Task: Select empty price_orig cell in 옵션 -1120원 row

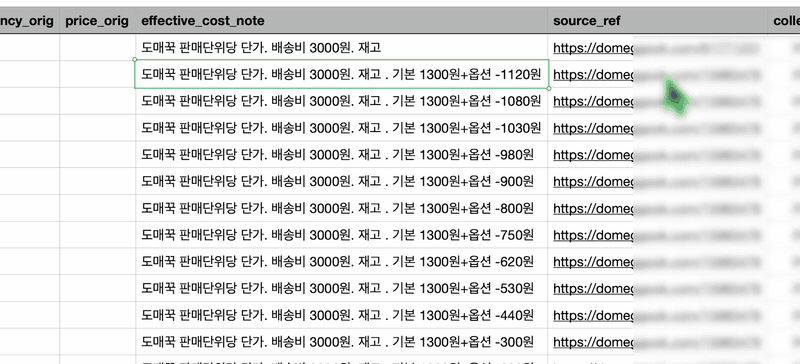Action: pyautogui.click(x=97, y=74)
